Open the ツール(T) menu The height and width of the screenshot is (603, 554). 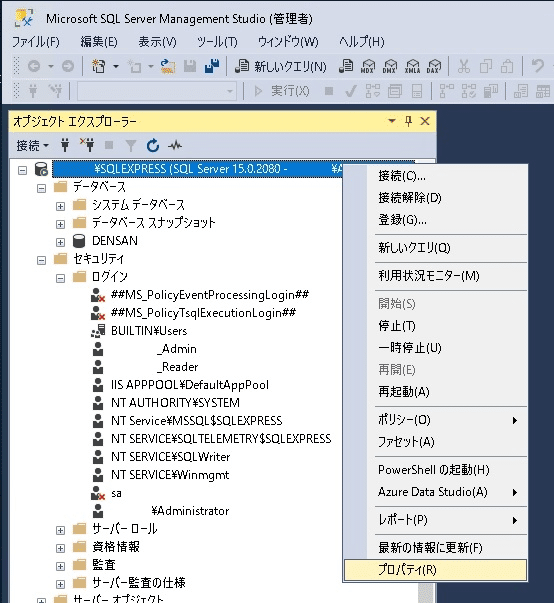[217, 42]
